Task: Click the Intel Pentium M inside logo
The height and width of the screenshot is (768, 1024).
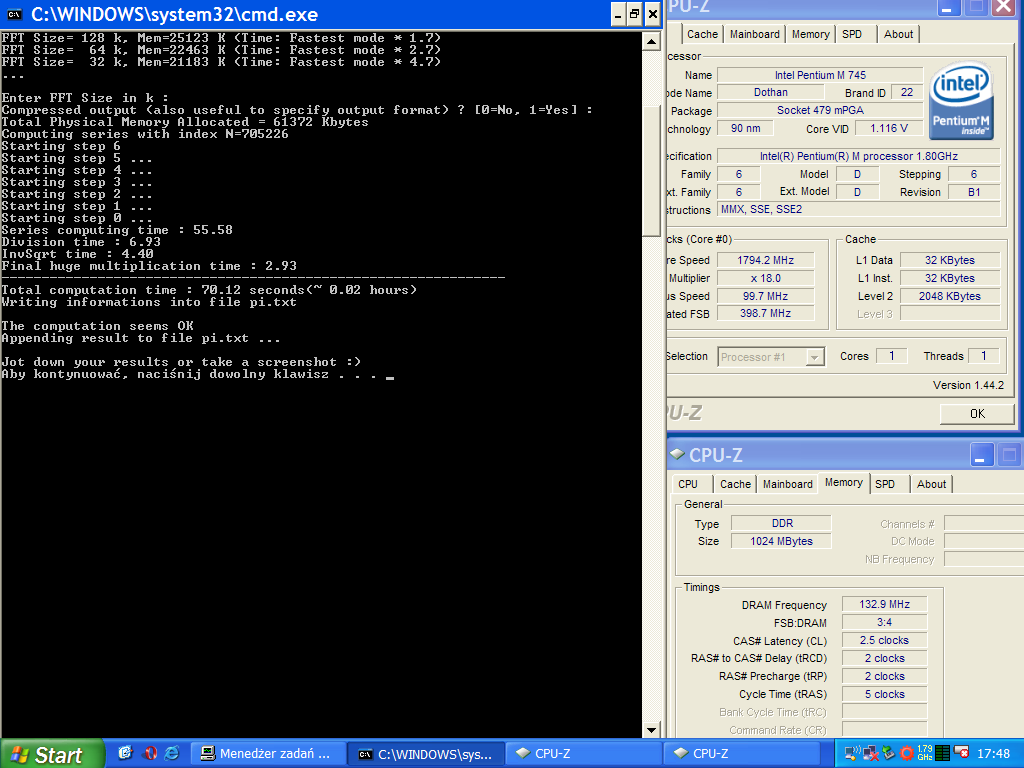Action: coord(961,100)
